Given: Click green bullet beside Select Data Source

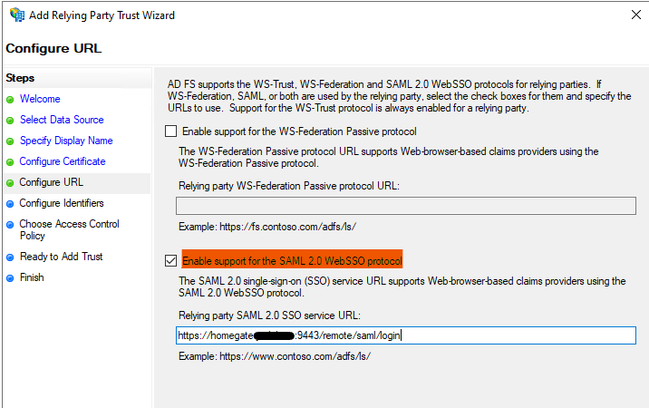Looking at the screenshot, I should (x=10, y=120).
